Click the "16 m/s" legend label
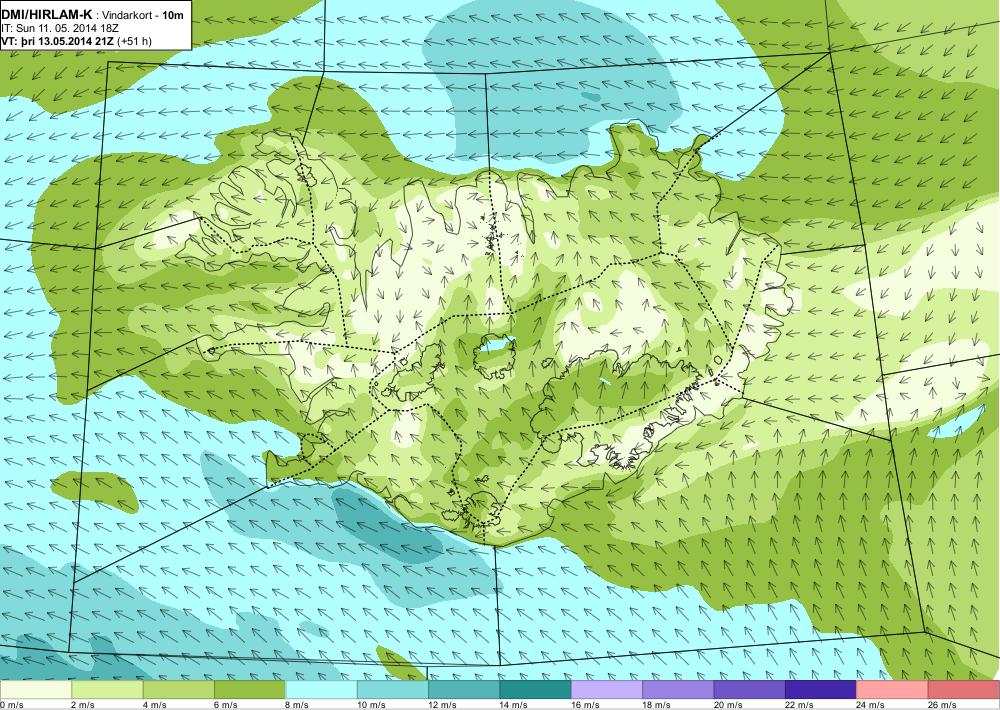The width and height of the screenshot is (1000, 710). click(x=585, y=705)
